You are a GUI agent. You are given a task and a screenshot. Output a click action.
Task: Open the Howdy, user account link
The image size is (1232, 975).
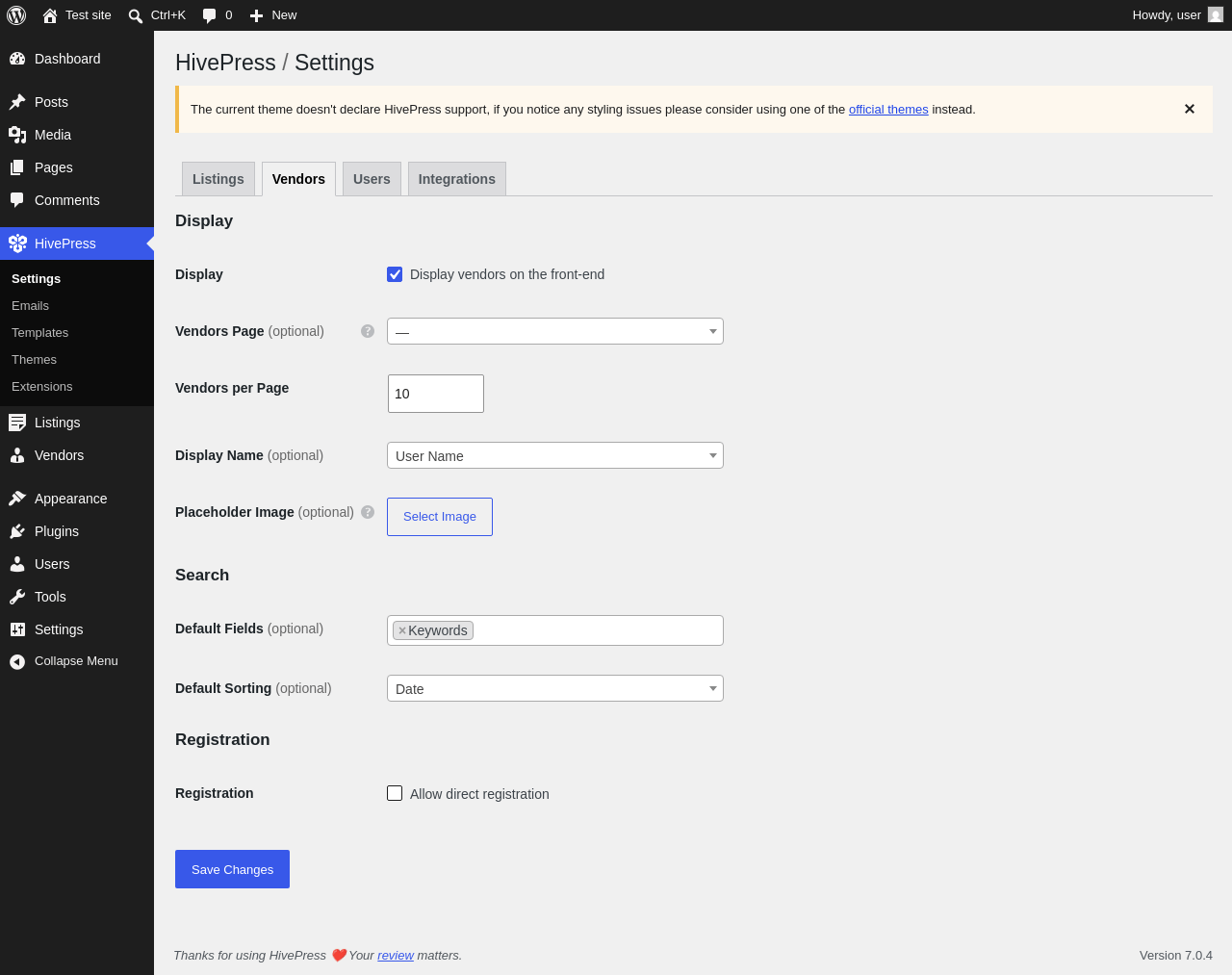[x=1177, y=15]
